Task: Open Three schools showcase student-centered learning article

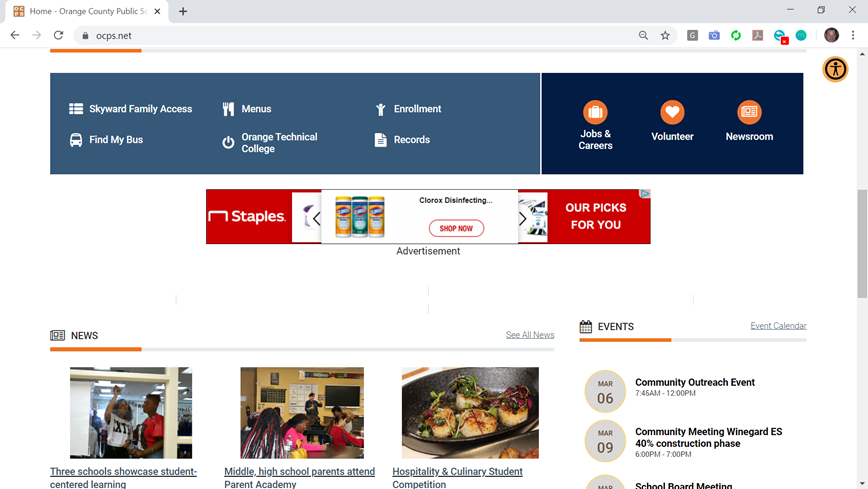Action: pos(123,477)
